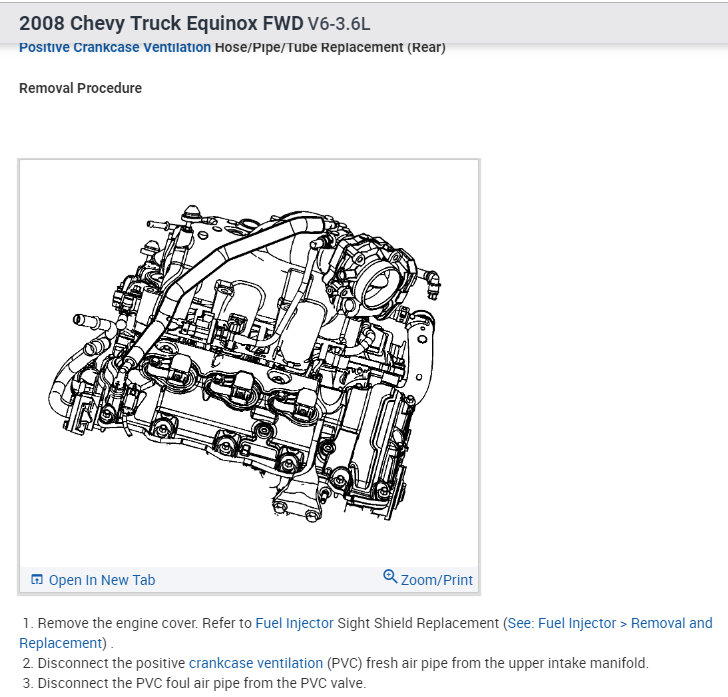
Task: Click the Zoom/Print magnifier icon
Action: pos(390,576)
